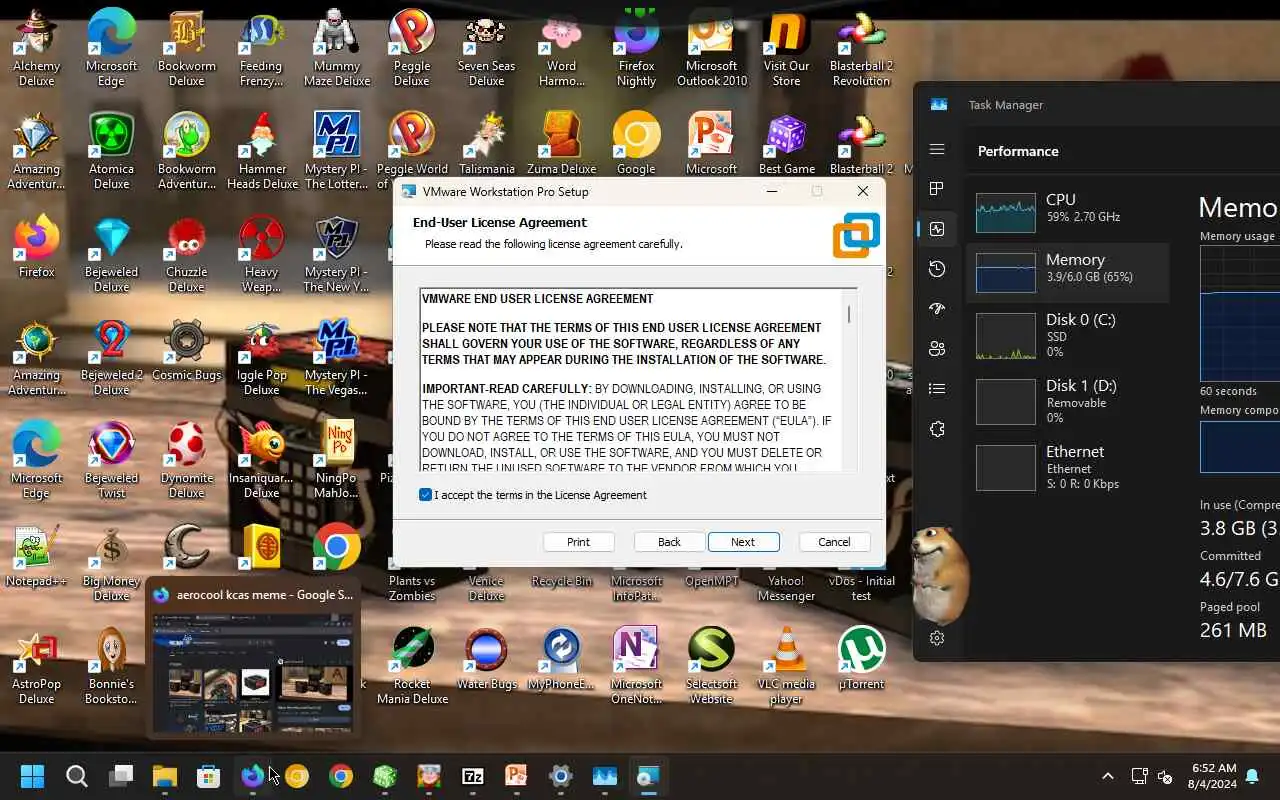Select Disk 0 (C:) performance item

point(1068,335)
